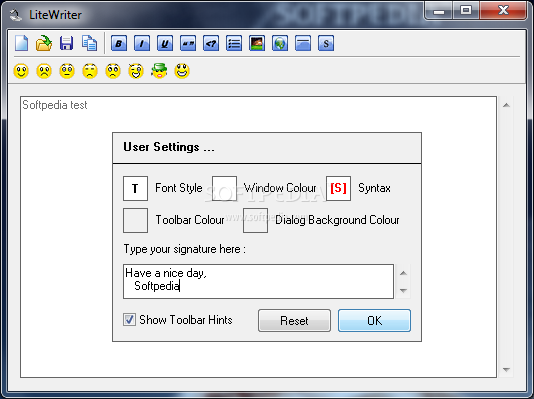Insert the green hat emoticon
The width and height of the screenshot is (534, 399).
click(x=159, y=71)
